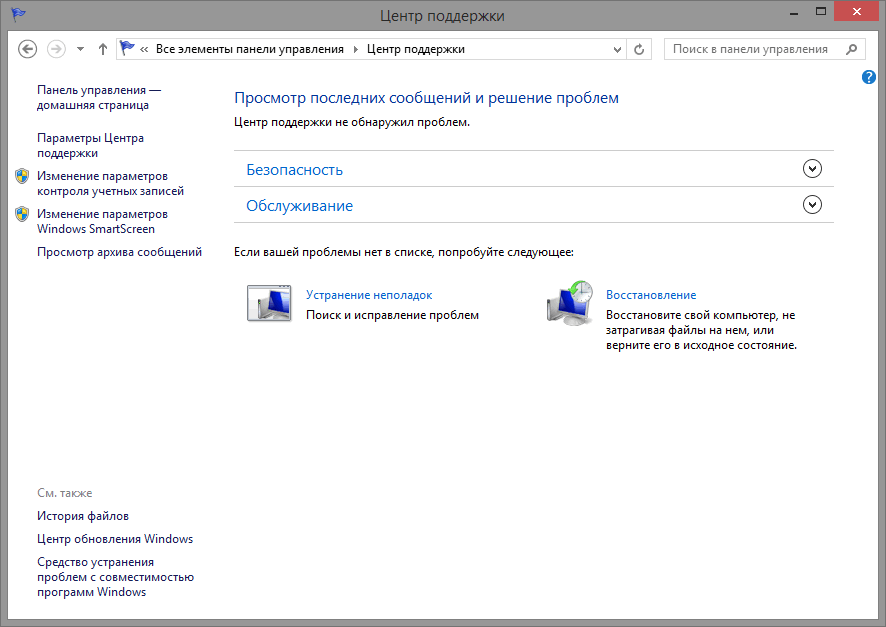
Task: Expand the Обслуживание section chevron
Action: (812, 205)
